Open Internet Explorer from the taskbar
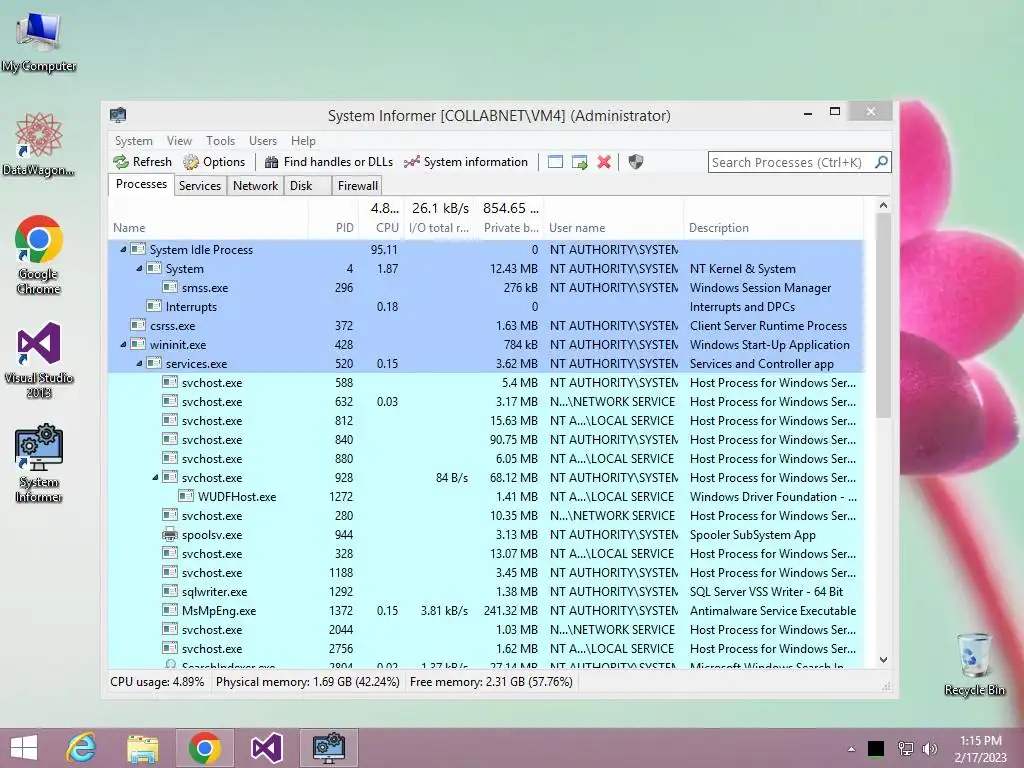The height and width of the screenshot is (768, 1024). click(82, 748)
